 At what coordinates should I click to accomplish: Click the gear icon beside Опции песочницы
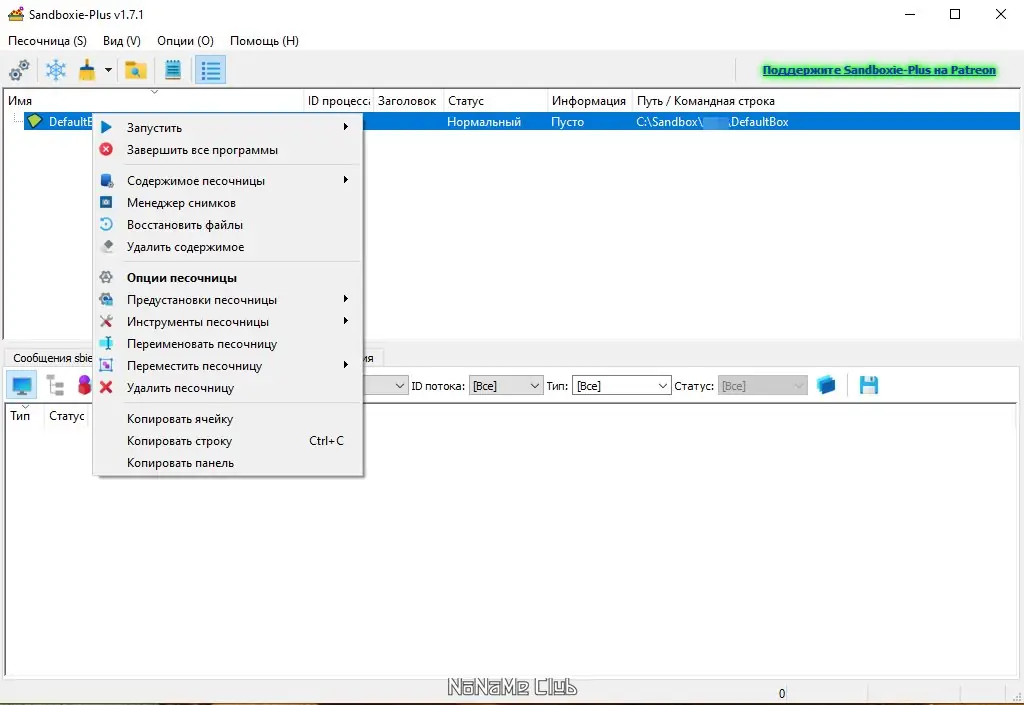pyautogui.click(x=106, y=277)
